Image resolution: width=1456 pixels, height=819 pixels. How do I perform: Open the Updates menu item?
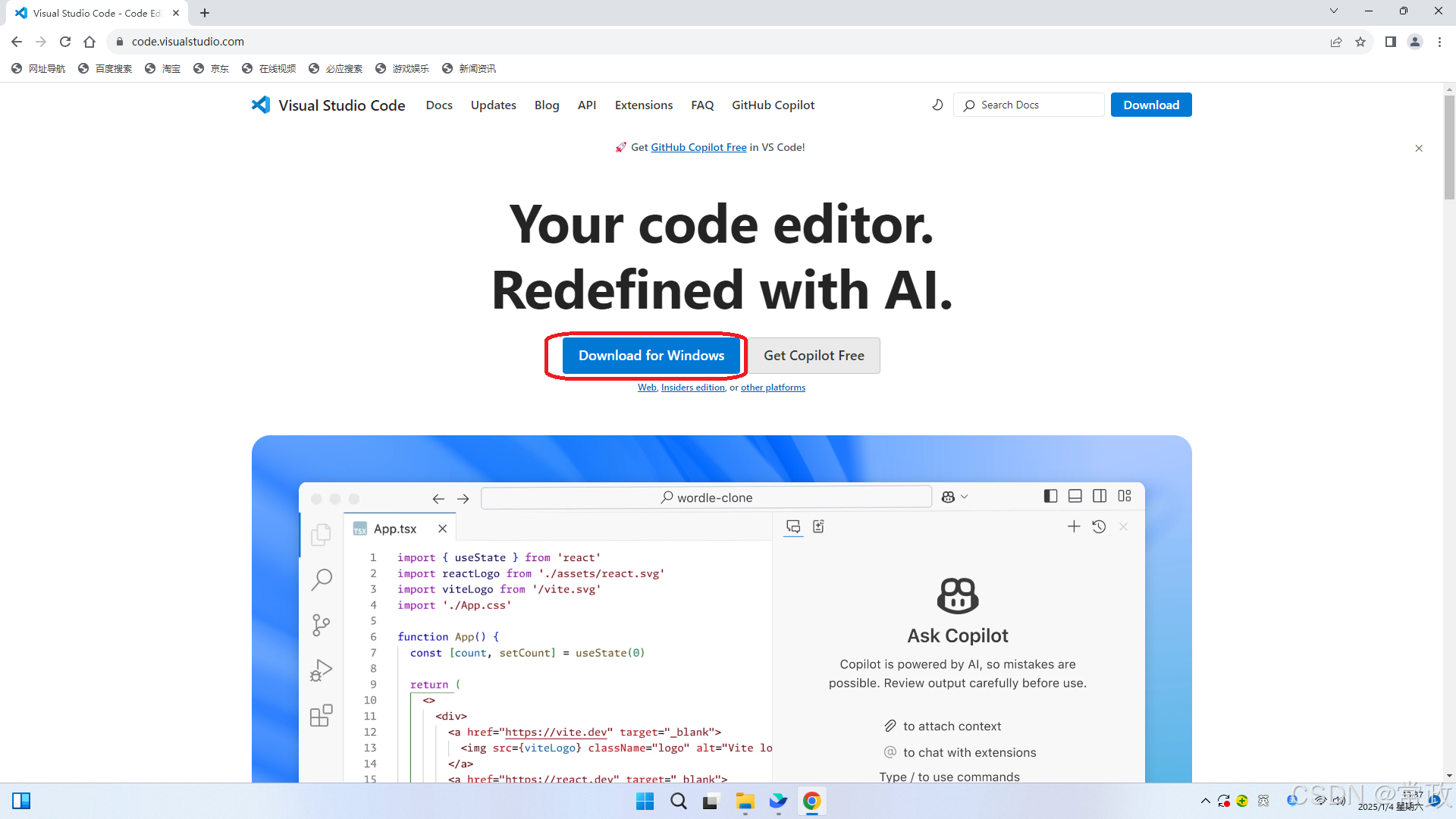coord(493,105)
